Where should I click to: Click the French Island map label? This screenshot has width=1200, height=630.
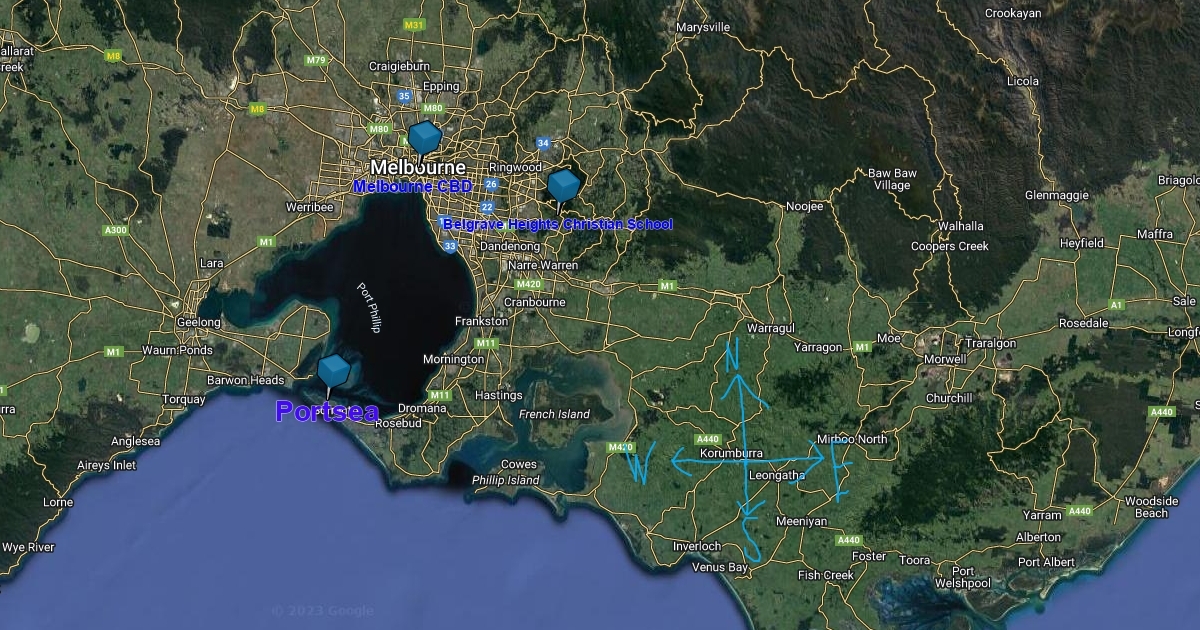pyautogui.click(x=554, y=414)
